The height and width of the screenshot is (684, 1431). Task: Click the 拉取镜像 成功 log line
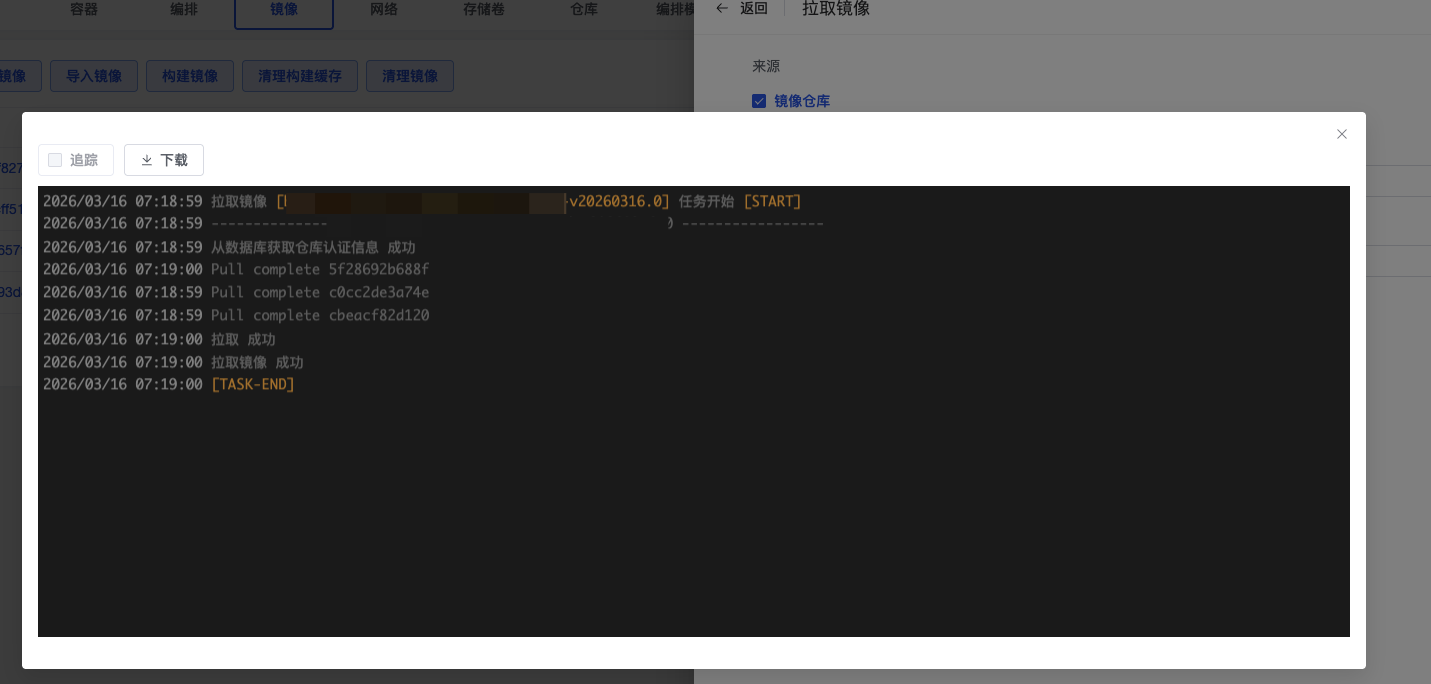[257, 362]
